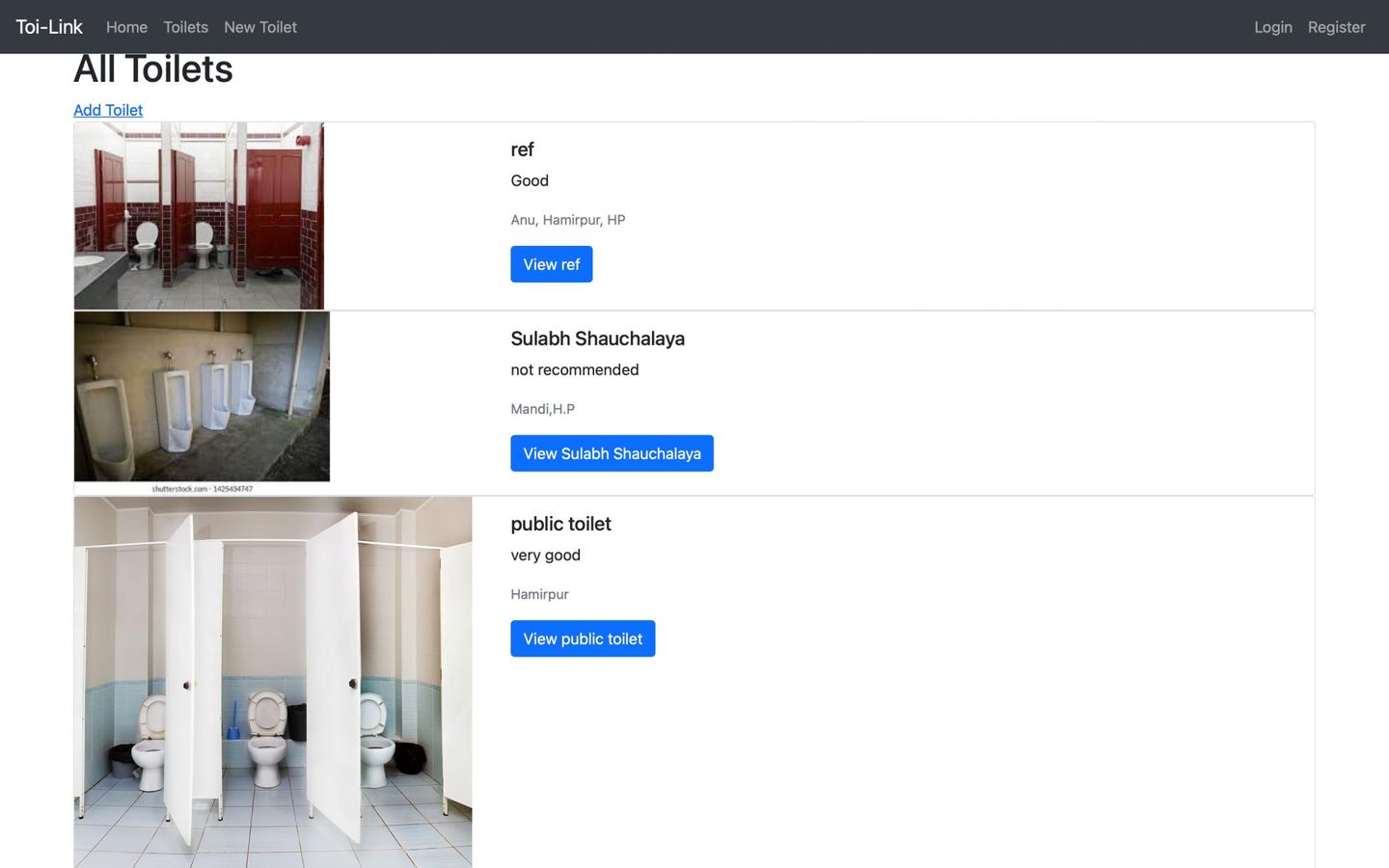Go to Toilets in navbar
Viewport: 1389px width, 868px height.
(185, 27)
